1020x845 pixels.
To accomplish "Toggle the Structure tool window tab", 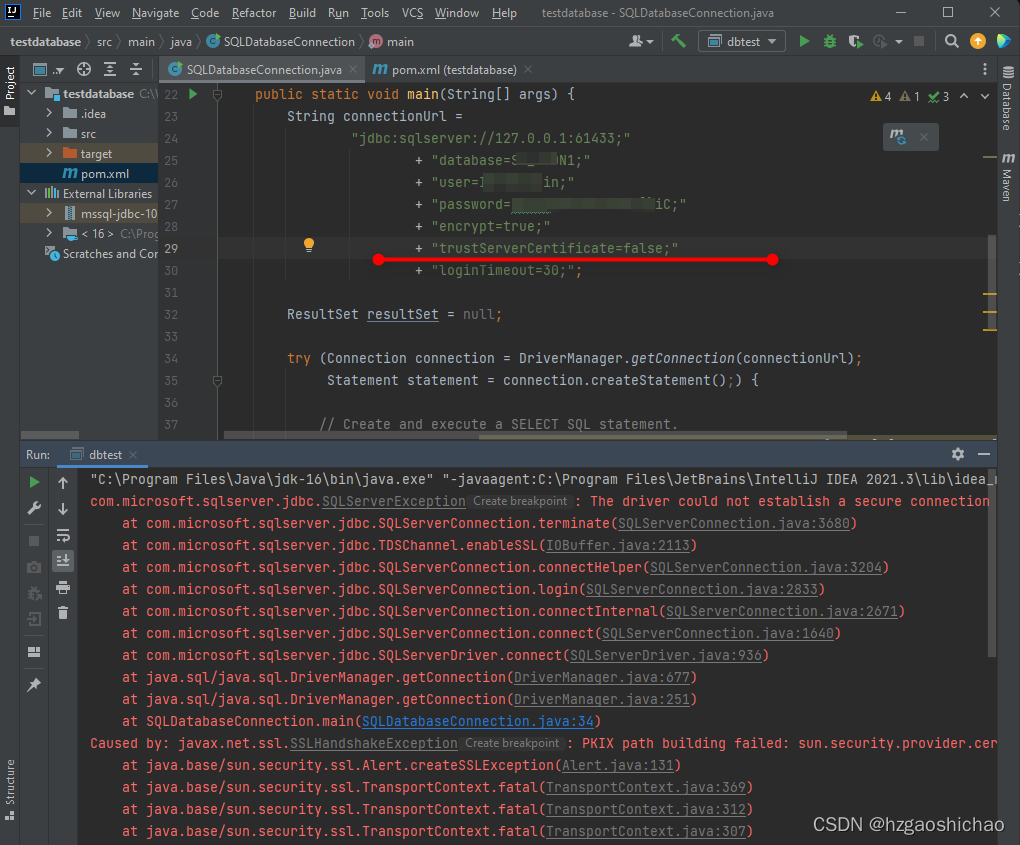I will (x=10, y=789).
